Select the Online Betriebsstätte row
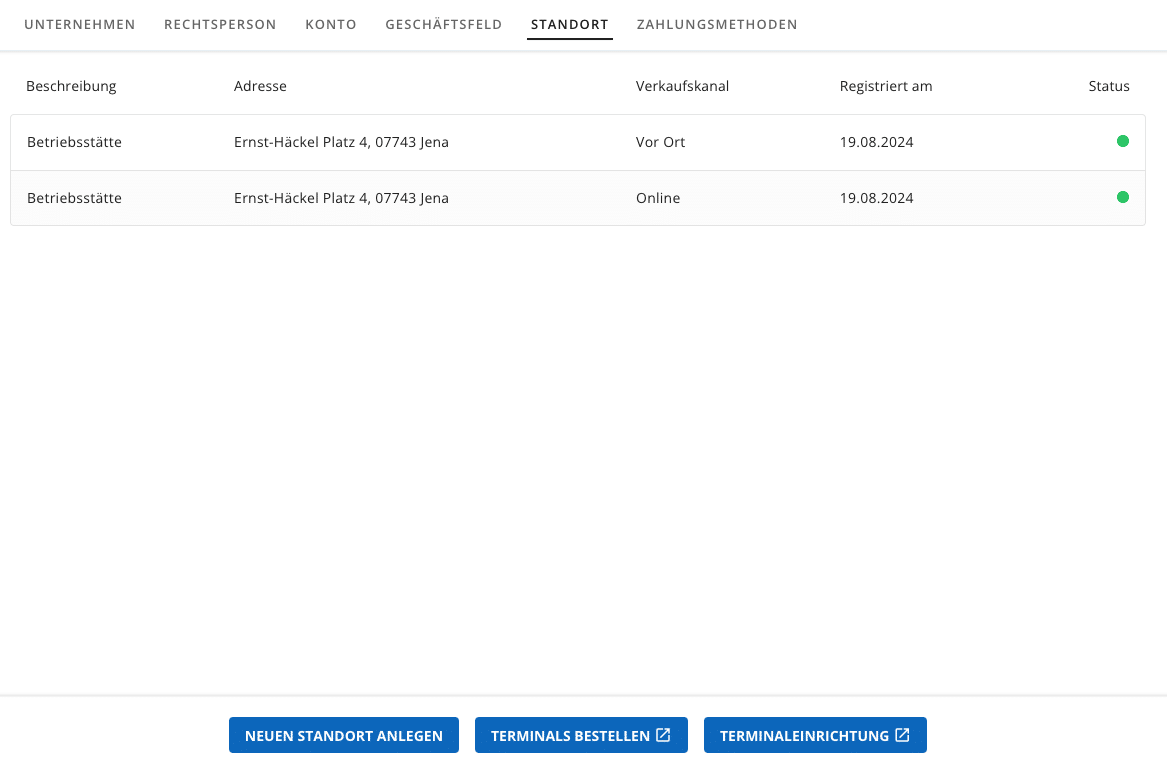 (x=500, y=197)
